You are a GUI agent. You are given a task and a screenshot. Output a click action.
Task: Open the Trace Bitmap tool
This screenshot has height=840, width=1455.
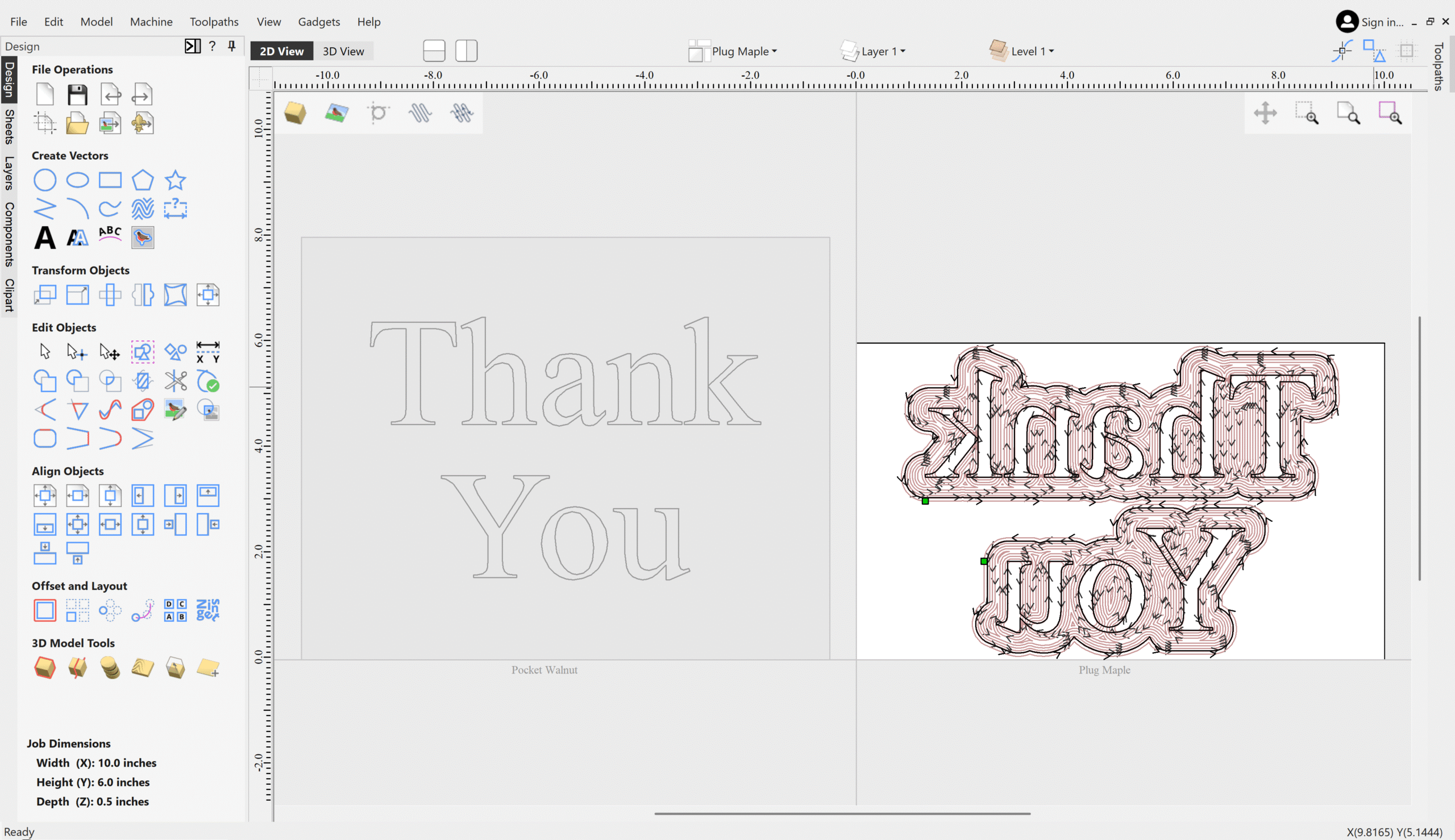pos(143,237)
